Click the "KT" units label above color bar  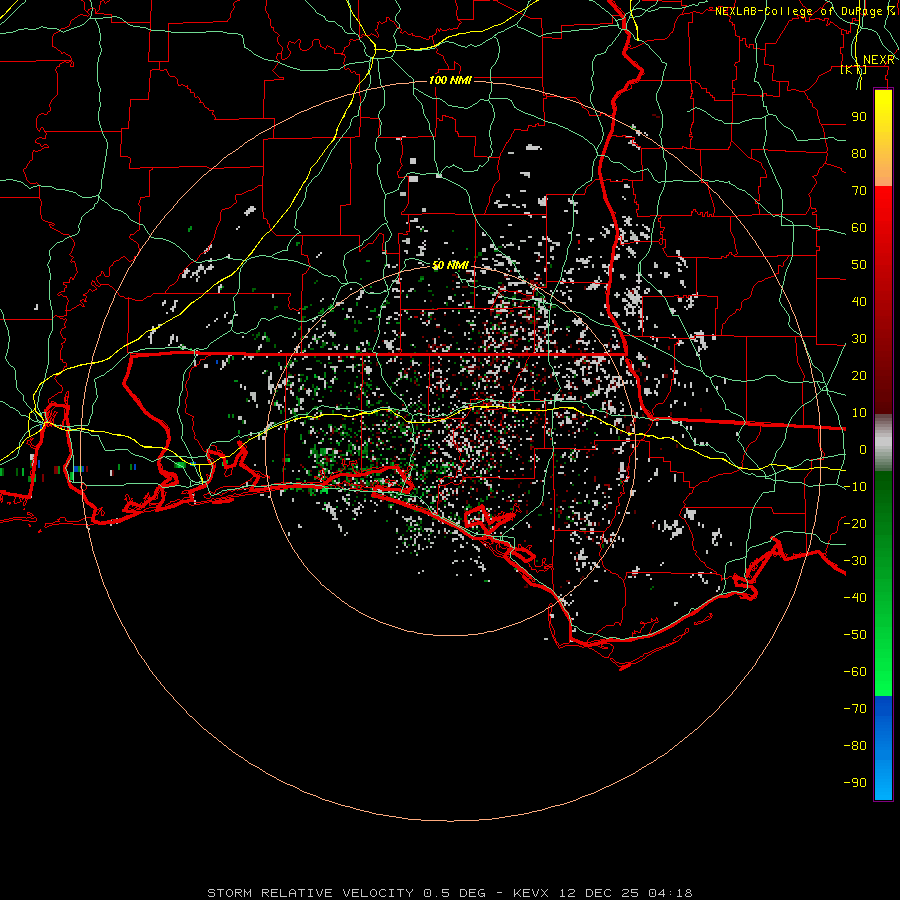tap(854, 70)
